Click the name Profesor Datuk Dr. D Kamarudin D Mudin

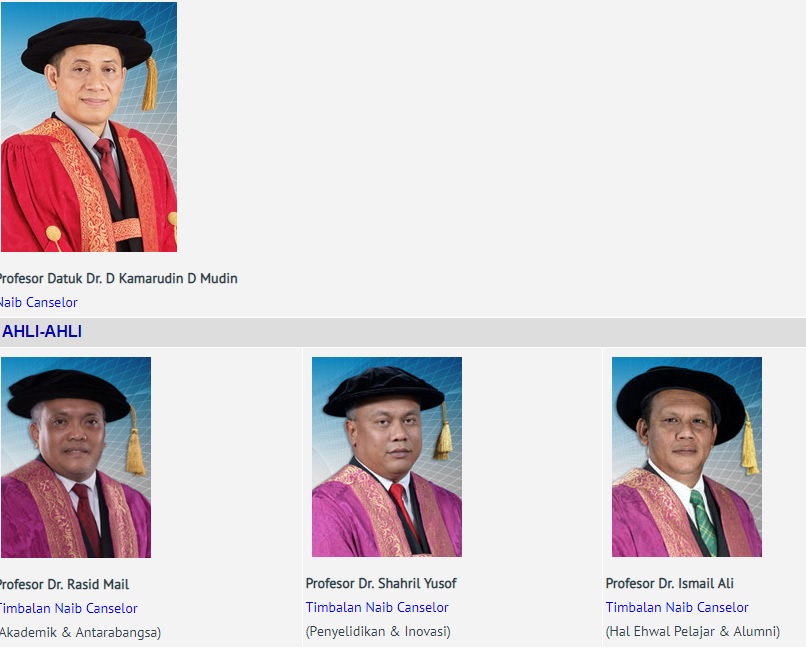[x=118, y=278]
